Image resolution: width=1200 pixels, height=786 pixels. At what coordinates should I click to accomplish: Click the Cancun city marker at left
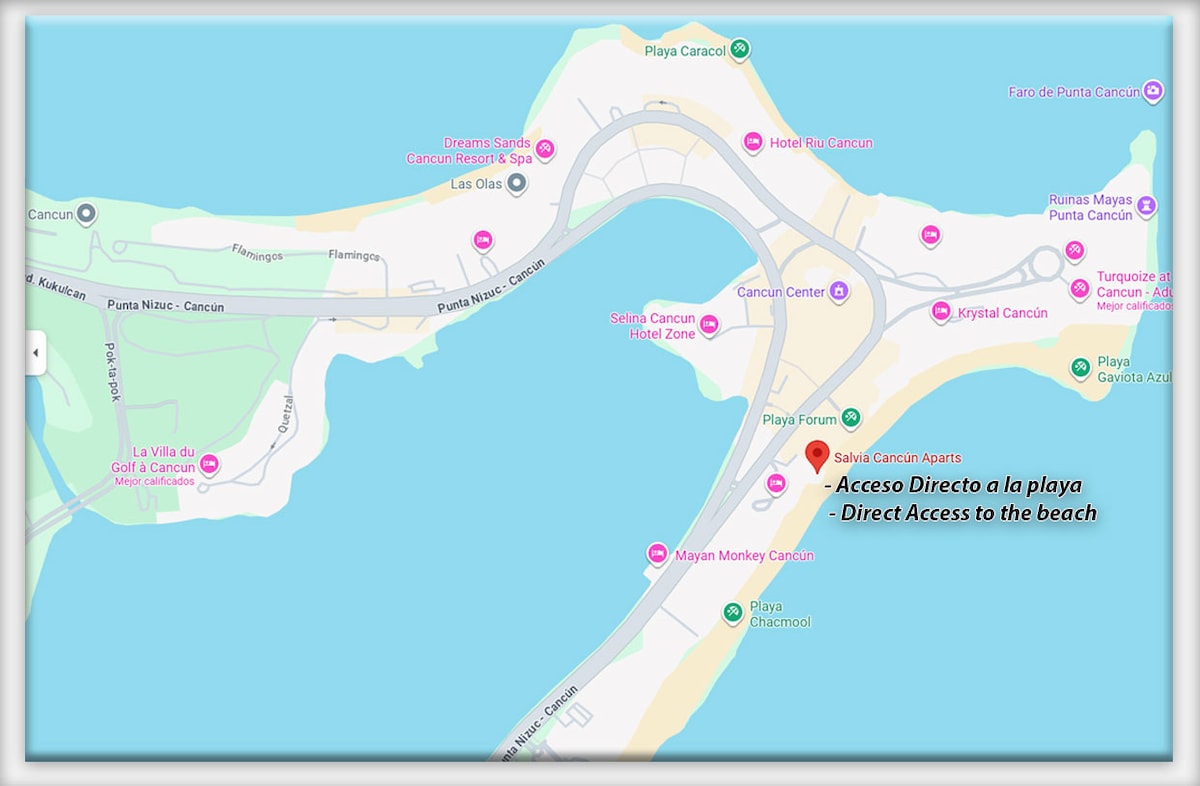[x=87, y=213]
